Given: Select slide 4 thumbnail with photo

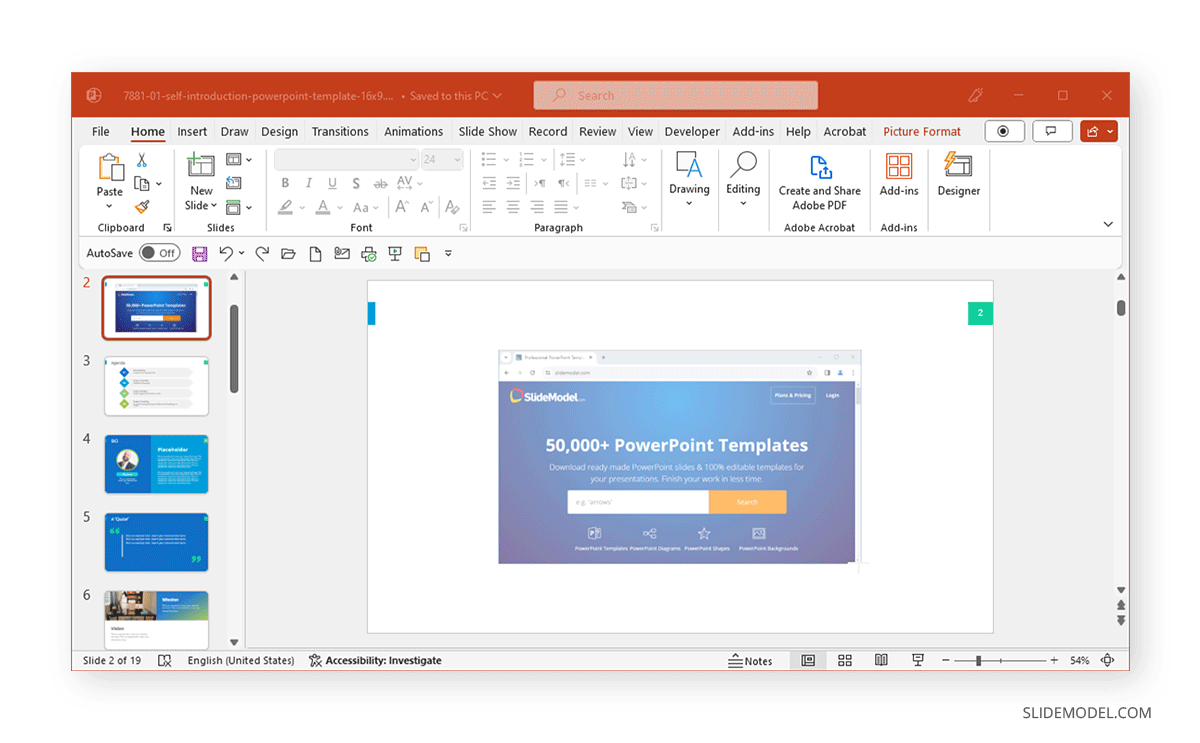Looking at the screenshot, I should 157,464.
